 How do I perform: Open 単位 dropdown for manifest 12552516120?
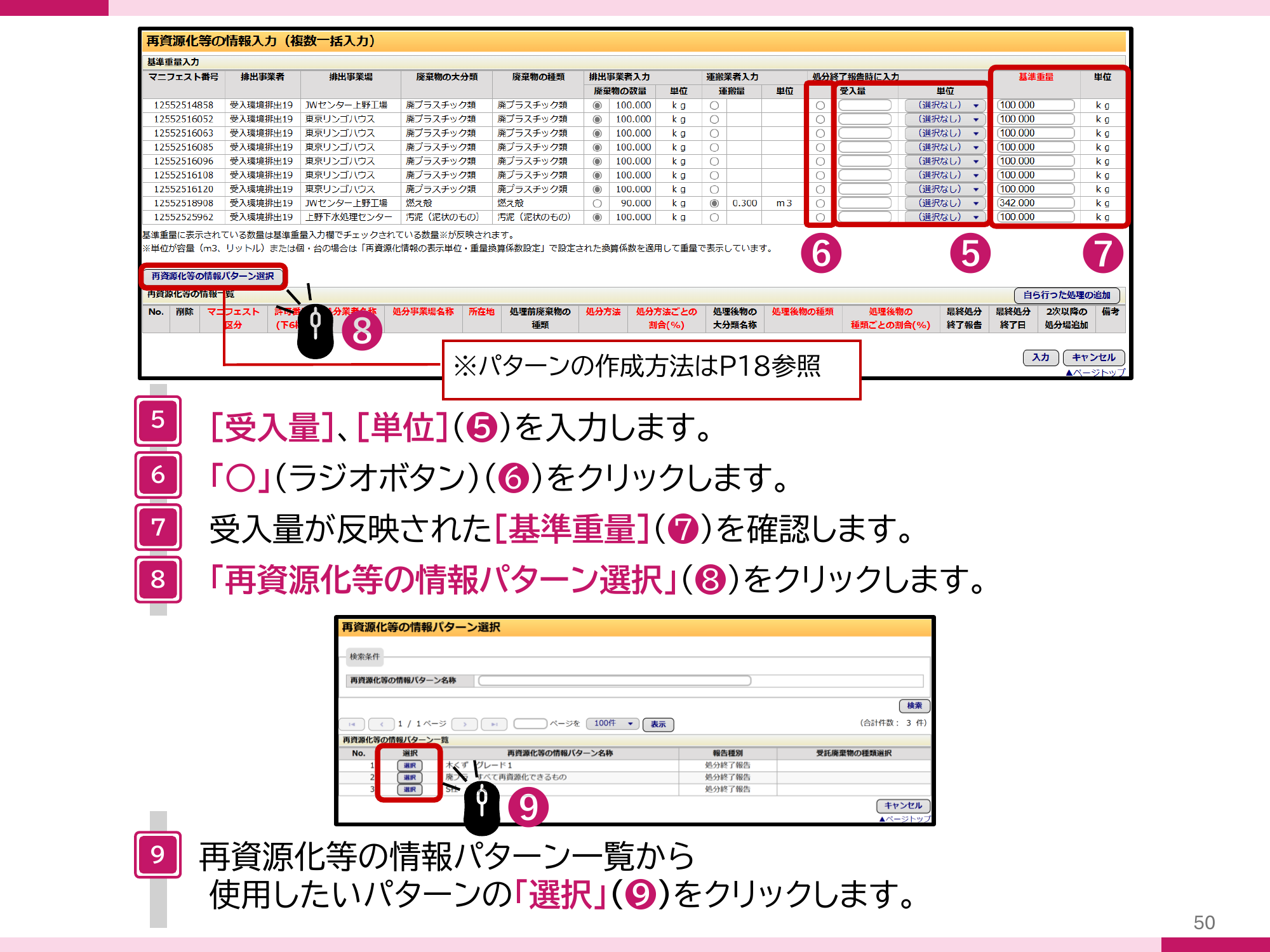tap(945, 189)
